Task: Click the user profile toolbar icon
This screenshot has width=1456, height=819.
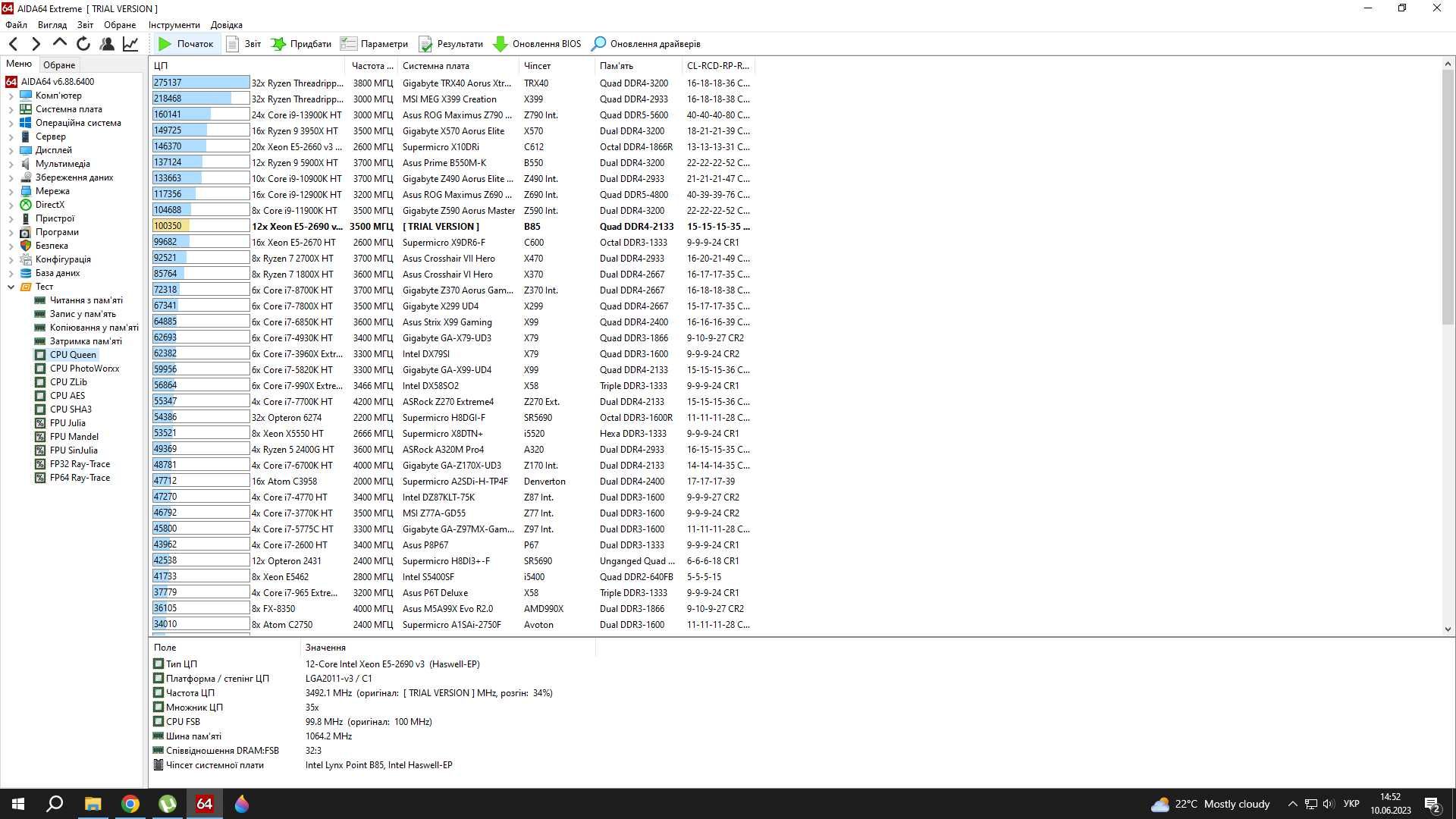Action: tap(107, 44)
